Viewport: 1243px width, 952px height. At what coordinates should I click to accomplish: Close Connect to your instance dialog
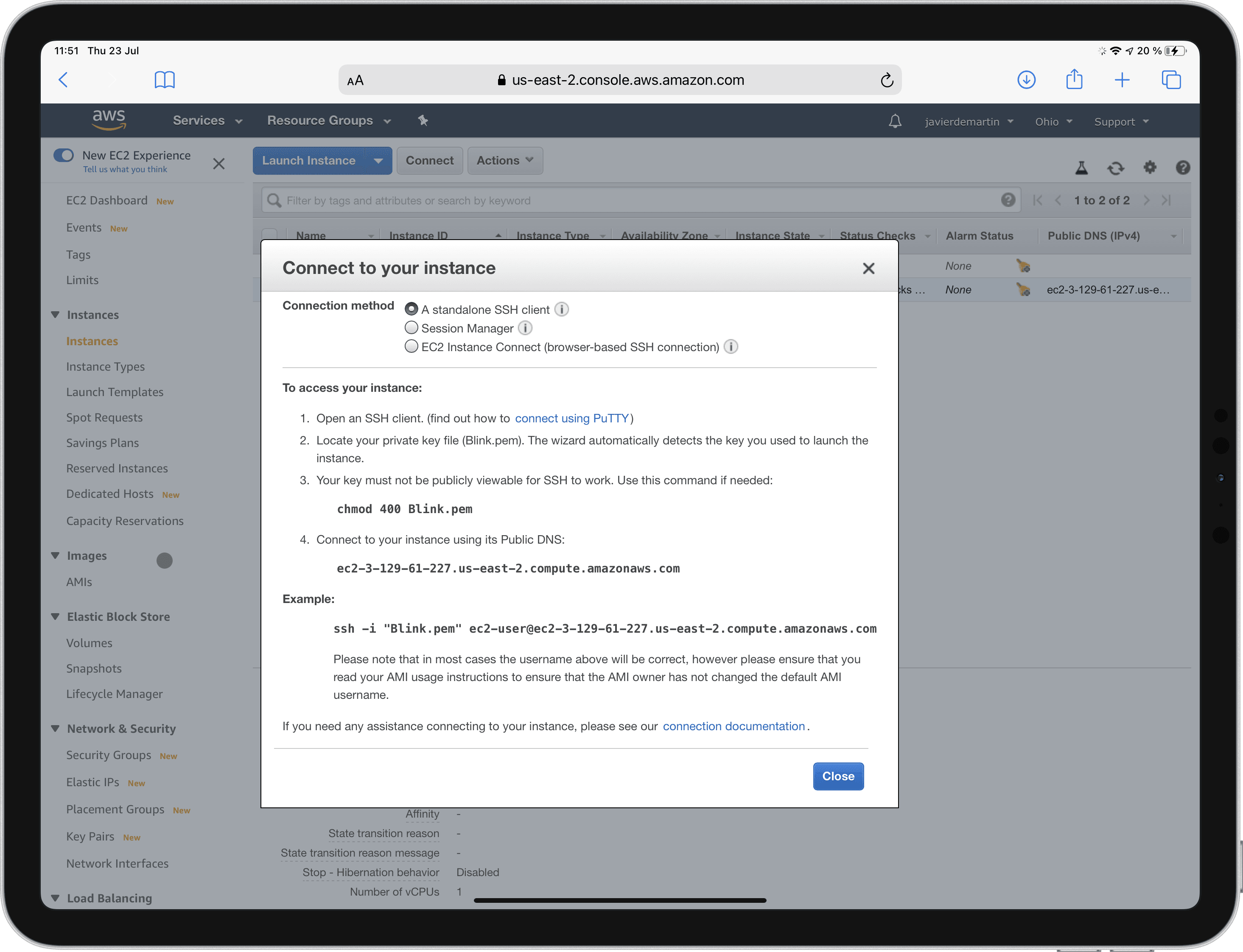point(868,268)
